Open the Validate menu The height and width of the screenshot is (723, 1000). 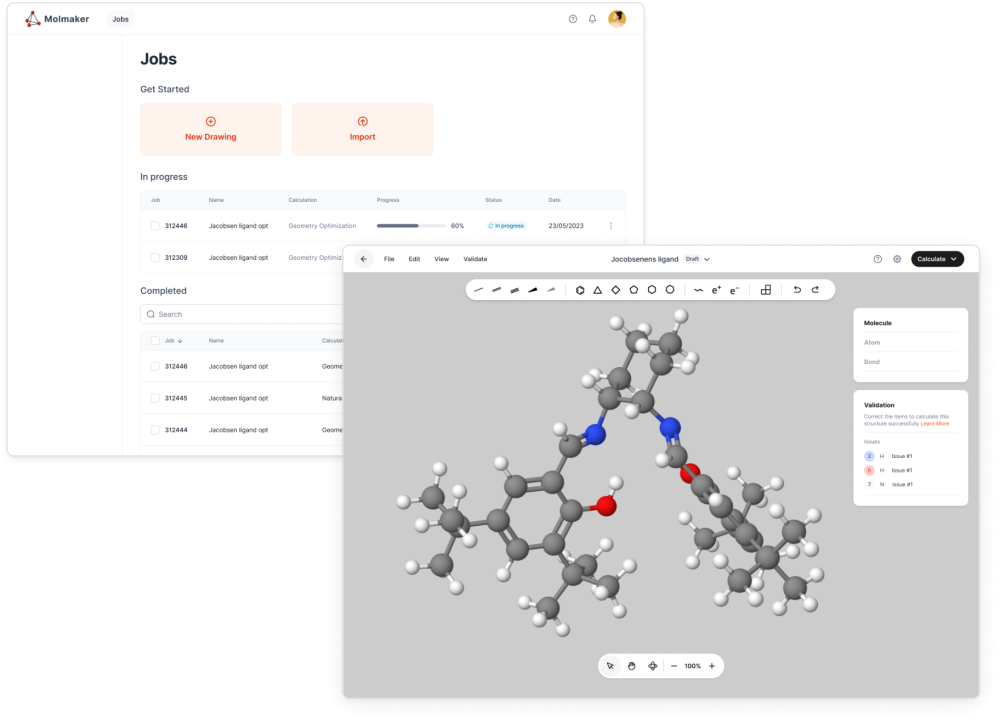tap(475, 259)
